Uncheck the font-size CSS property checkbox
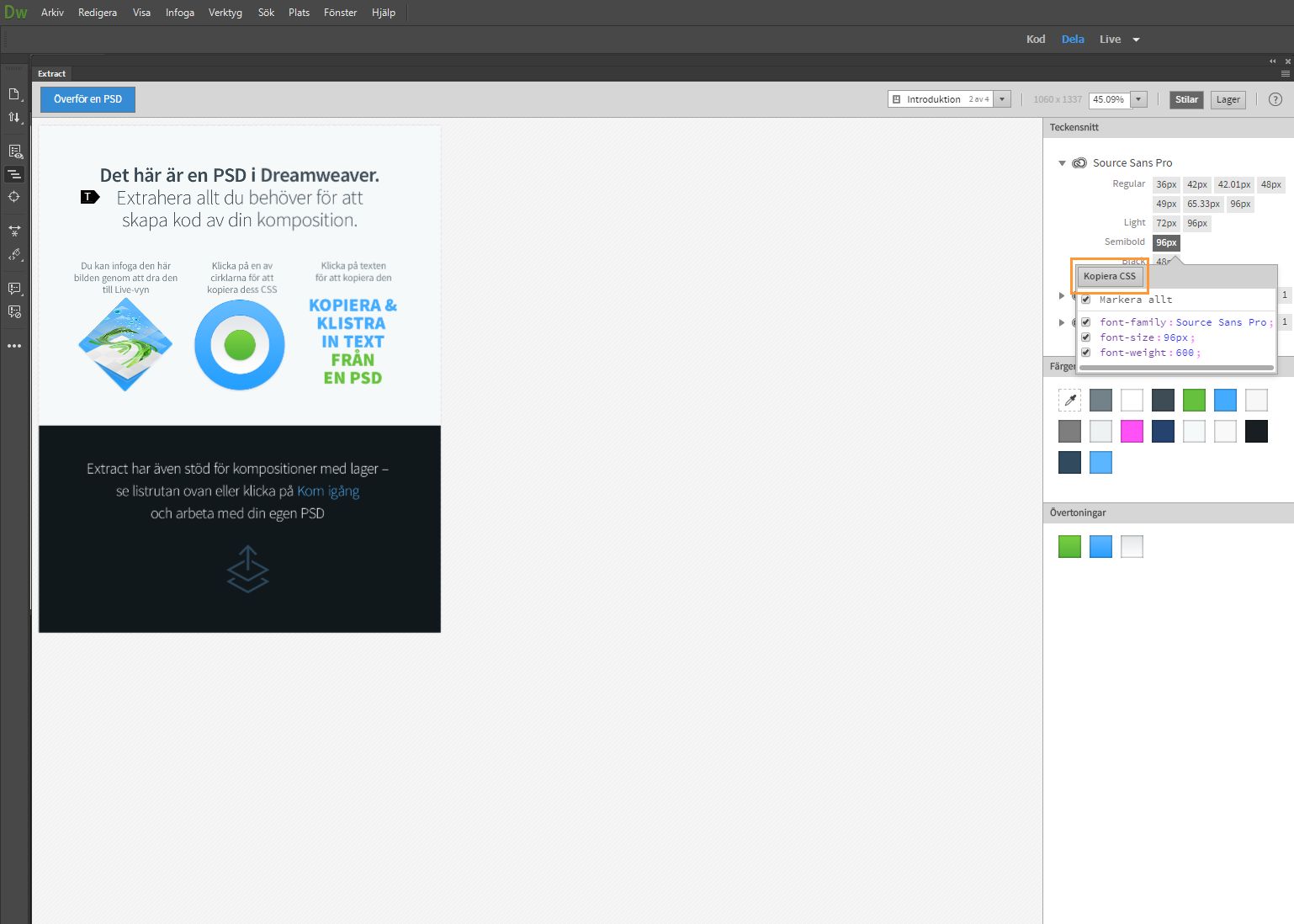 (1086, 337)
